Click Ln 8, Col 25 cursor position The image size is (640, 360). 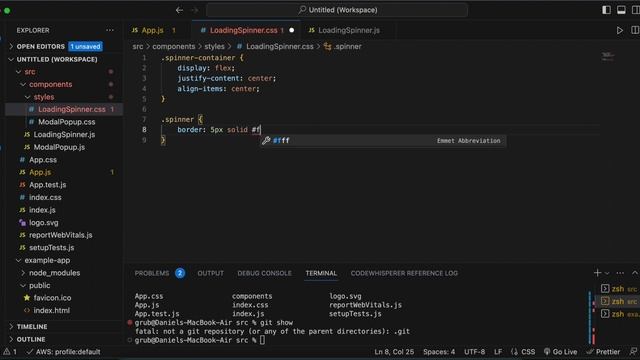[x=394, y=352]
